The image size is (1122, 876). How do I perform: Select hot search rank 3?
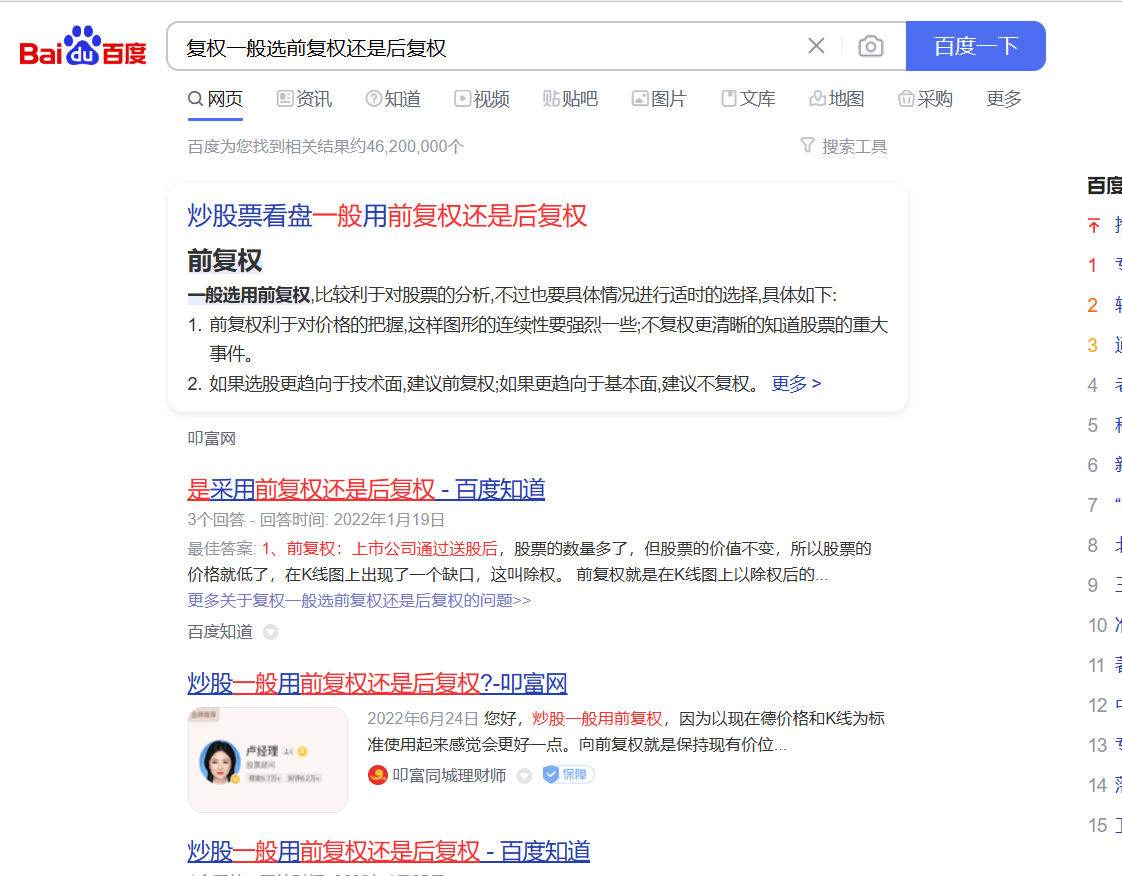click(x=1093, y=346)
